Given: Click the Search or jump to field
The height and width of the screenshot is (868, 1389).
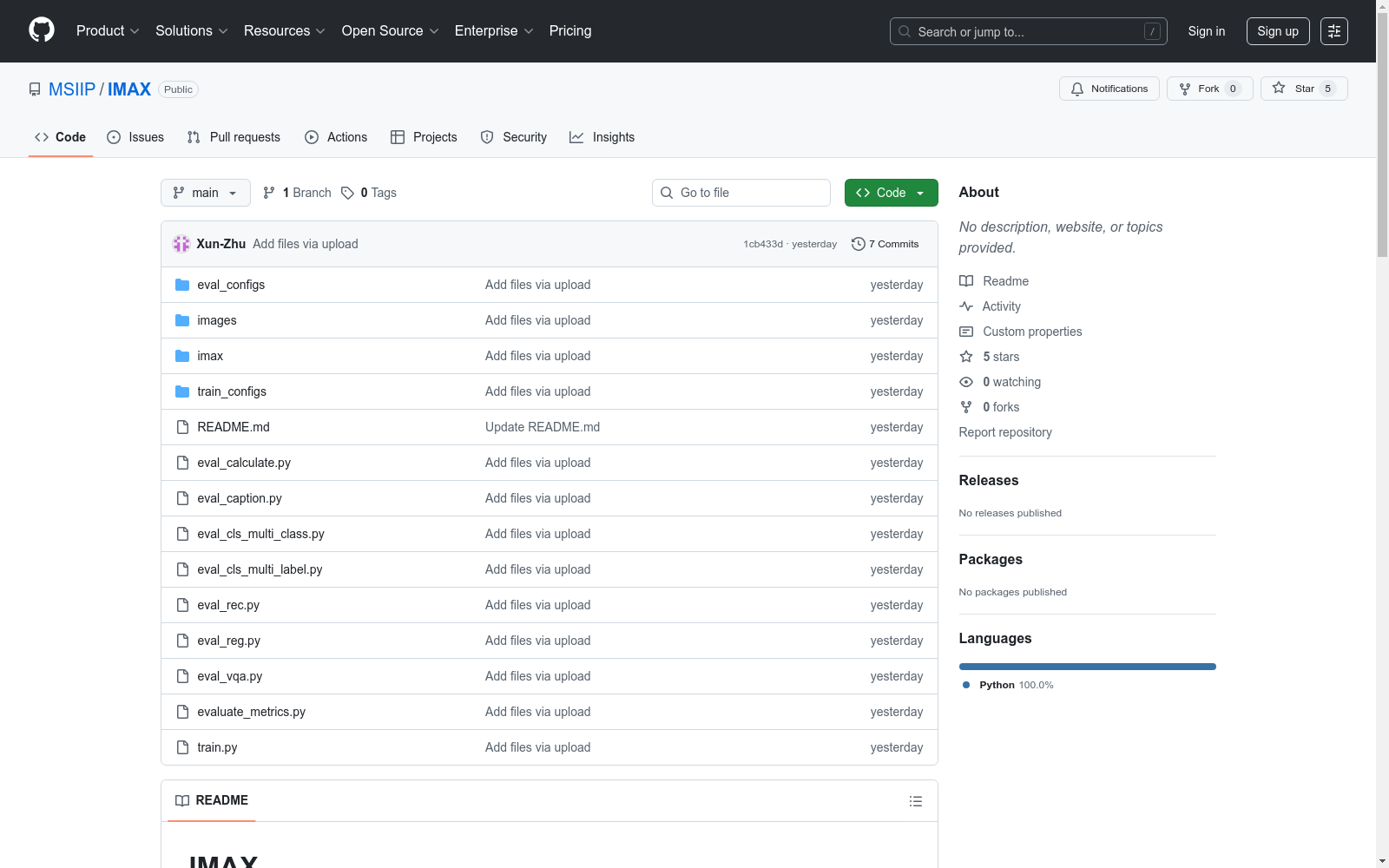Looking at the screenshot, I should [x=1029, y=31].
